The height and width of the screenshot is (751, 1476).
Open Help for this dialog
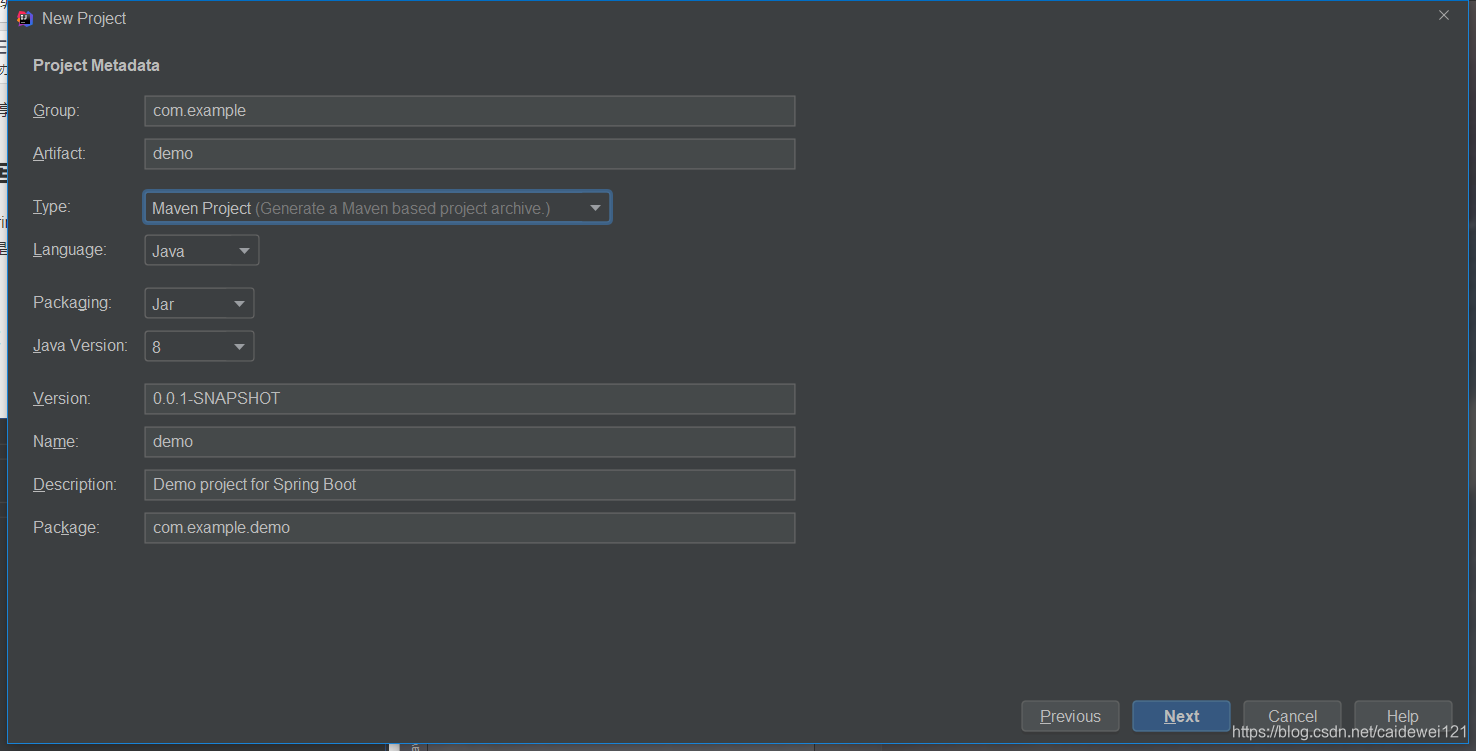click(x=1402, y=716)
